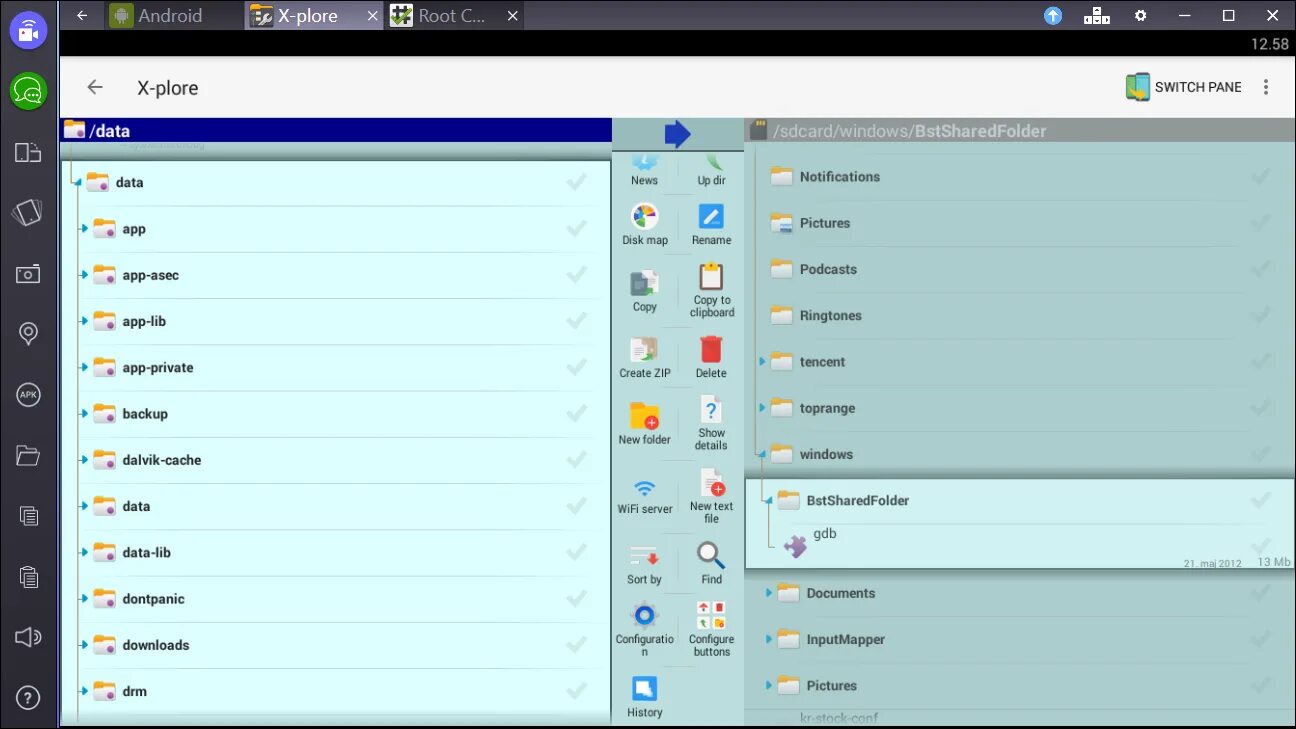Close the Root C... tab
The height and width of the screenshot is (729, 1296).
click(513, 15)
